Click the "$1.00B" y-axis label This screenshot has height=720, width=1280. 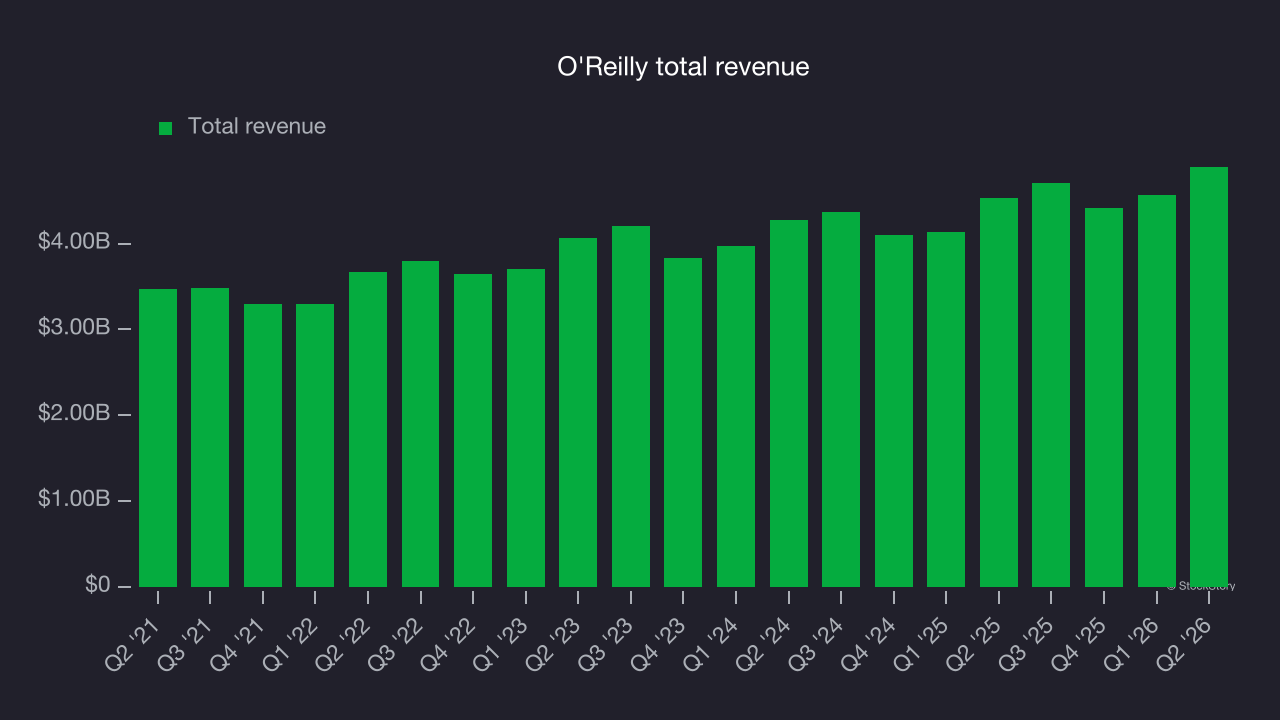[73, 500]
